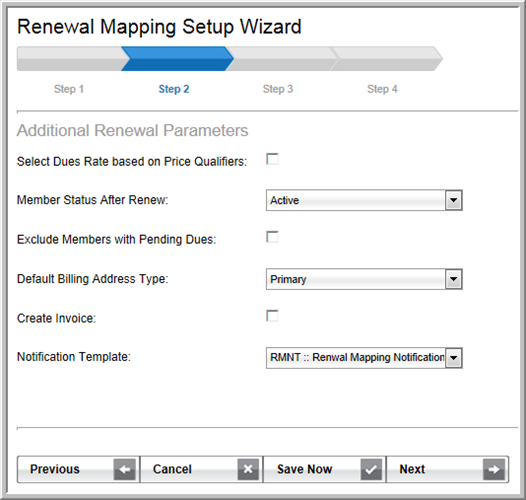Click the Save Now button text

point(305,469)
